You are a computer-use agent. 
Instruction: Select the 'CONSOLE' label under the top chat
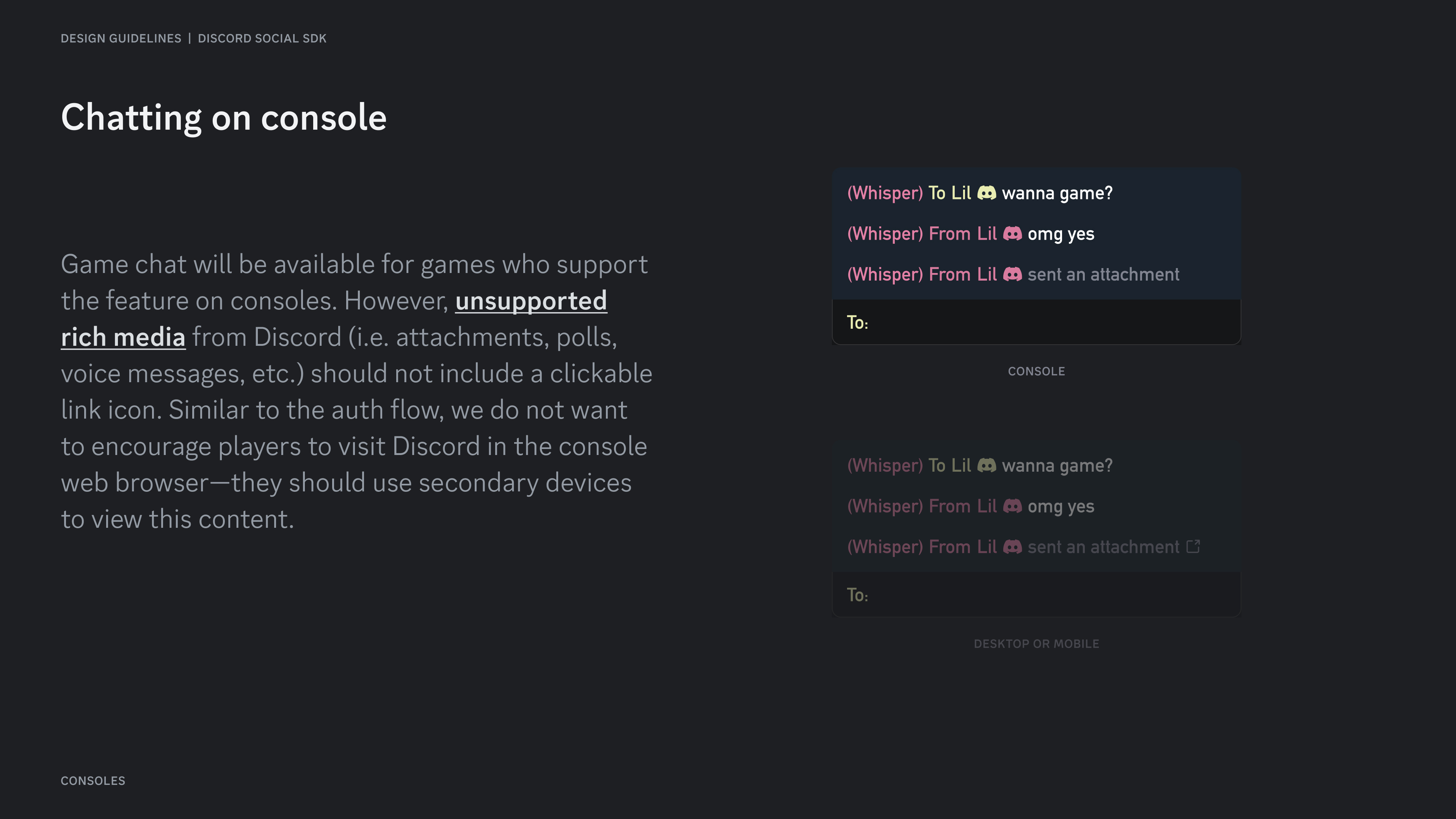click(x=1036, y=371)
